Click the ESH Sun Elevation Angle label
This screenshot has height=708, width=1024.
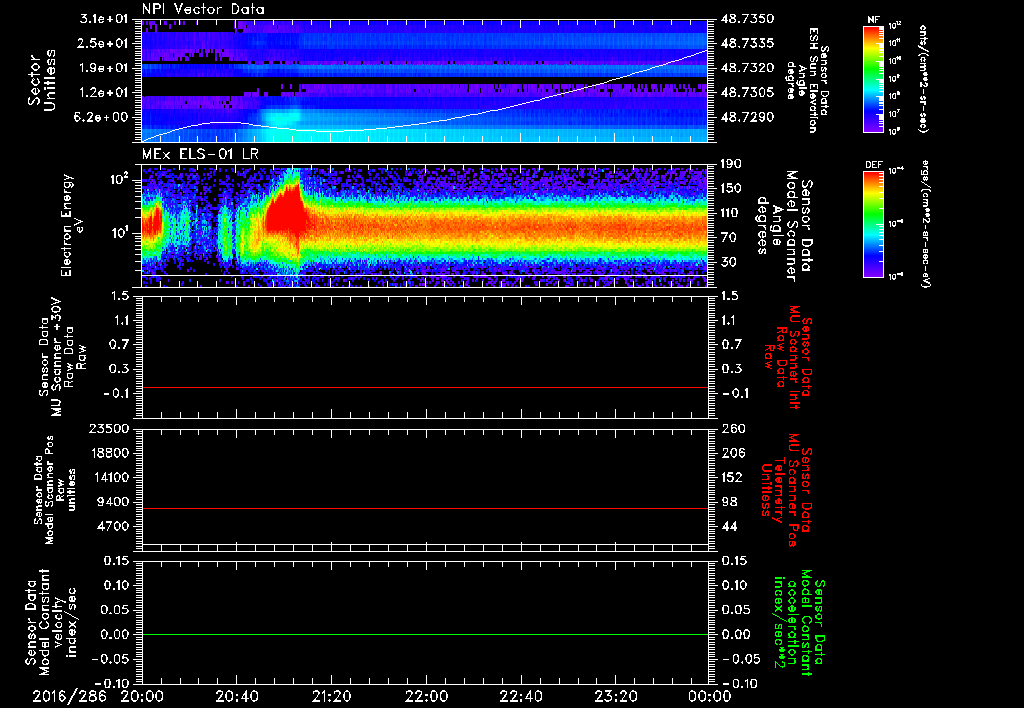point(807,80)
